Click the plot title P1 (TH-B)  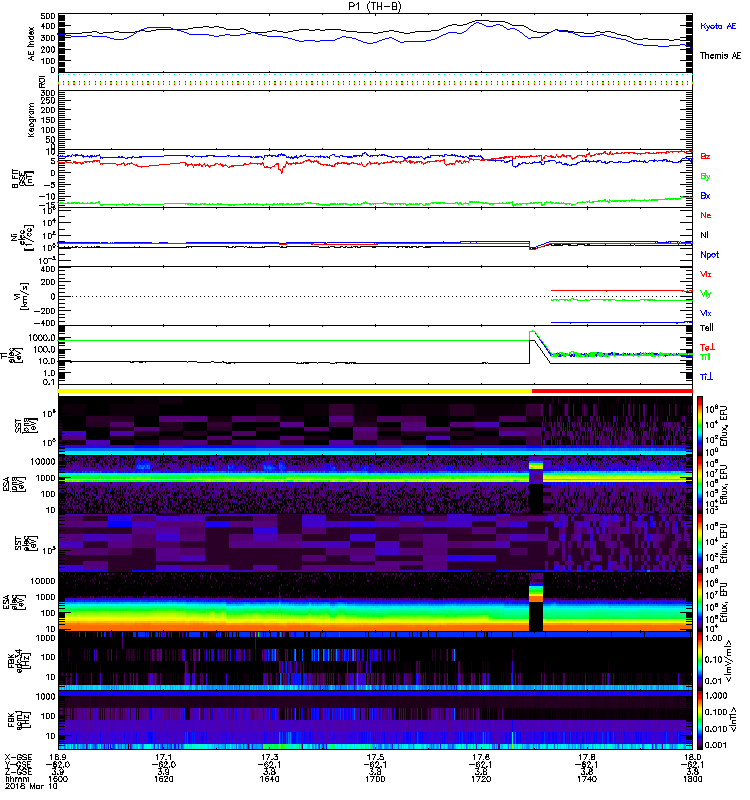coord(375,6)
